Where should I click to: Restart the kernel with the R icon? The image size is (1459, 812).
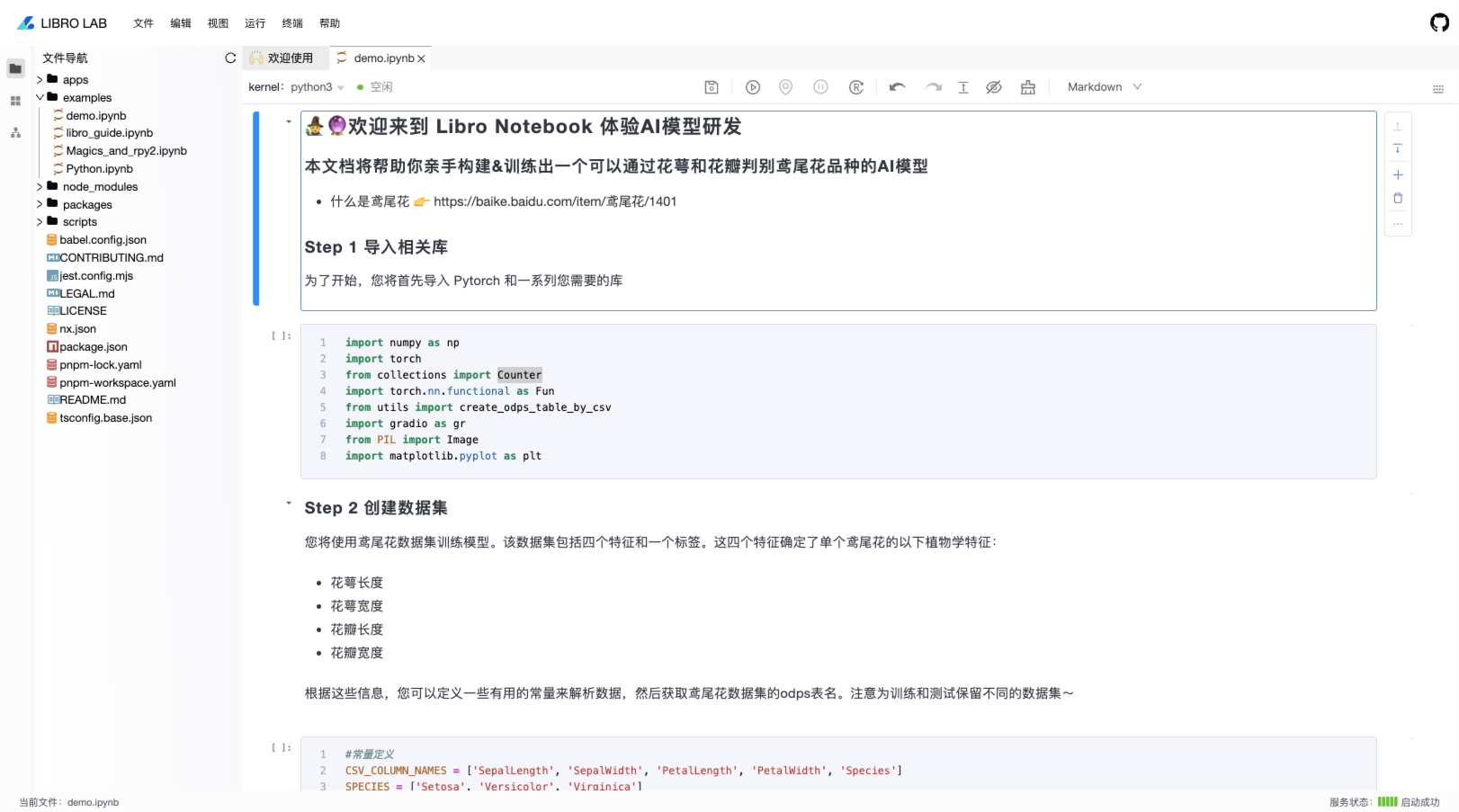point(856,87)
